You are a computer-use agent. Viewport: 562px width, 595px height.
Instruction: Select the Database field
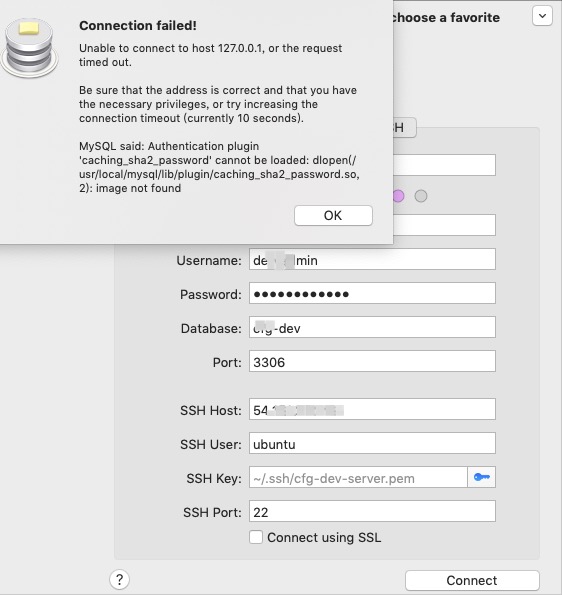coord(372,327)
